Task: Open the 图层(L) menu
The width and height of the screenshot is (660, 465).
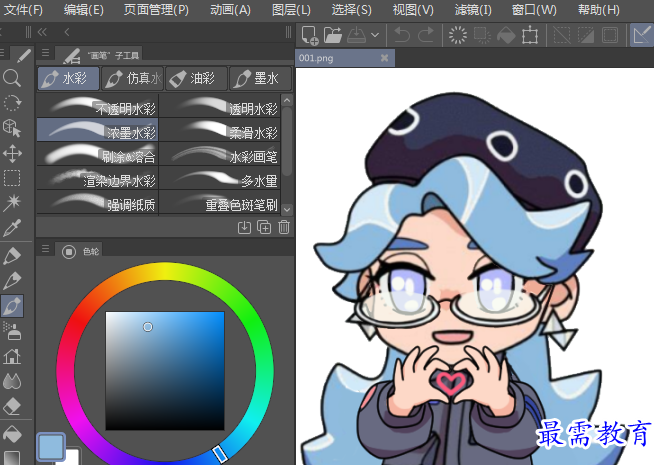Action: [x=291, y=10]
